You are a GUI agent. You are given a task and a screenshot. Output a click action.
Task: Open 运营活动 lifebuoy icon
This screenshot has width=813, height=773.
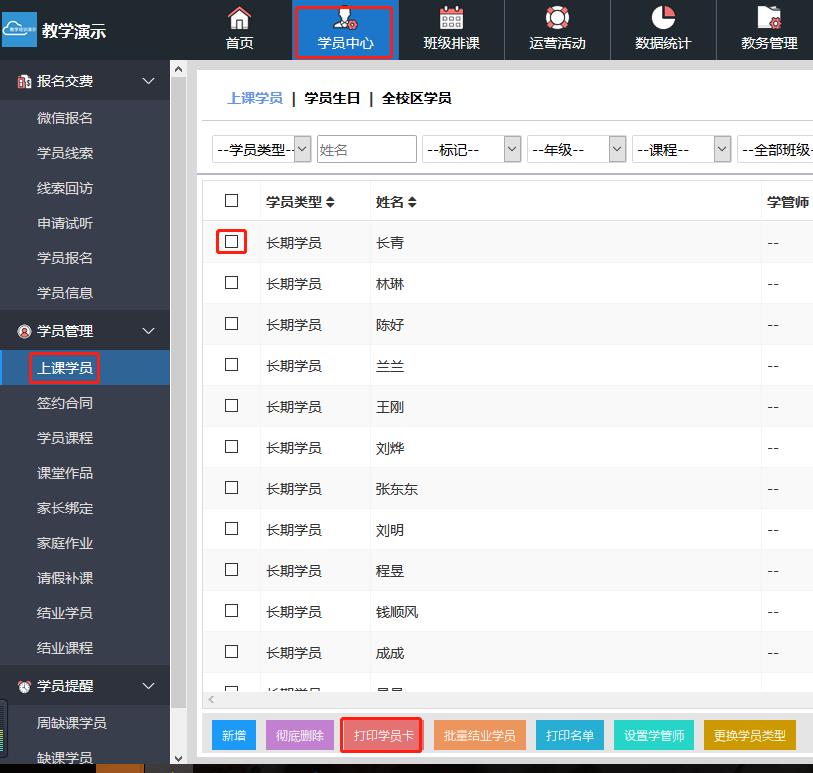tap(557, 18)
